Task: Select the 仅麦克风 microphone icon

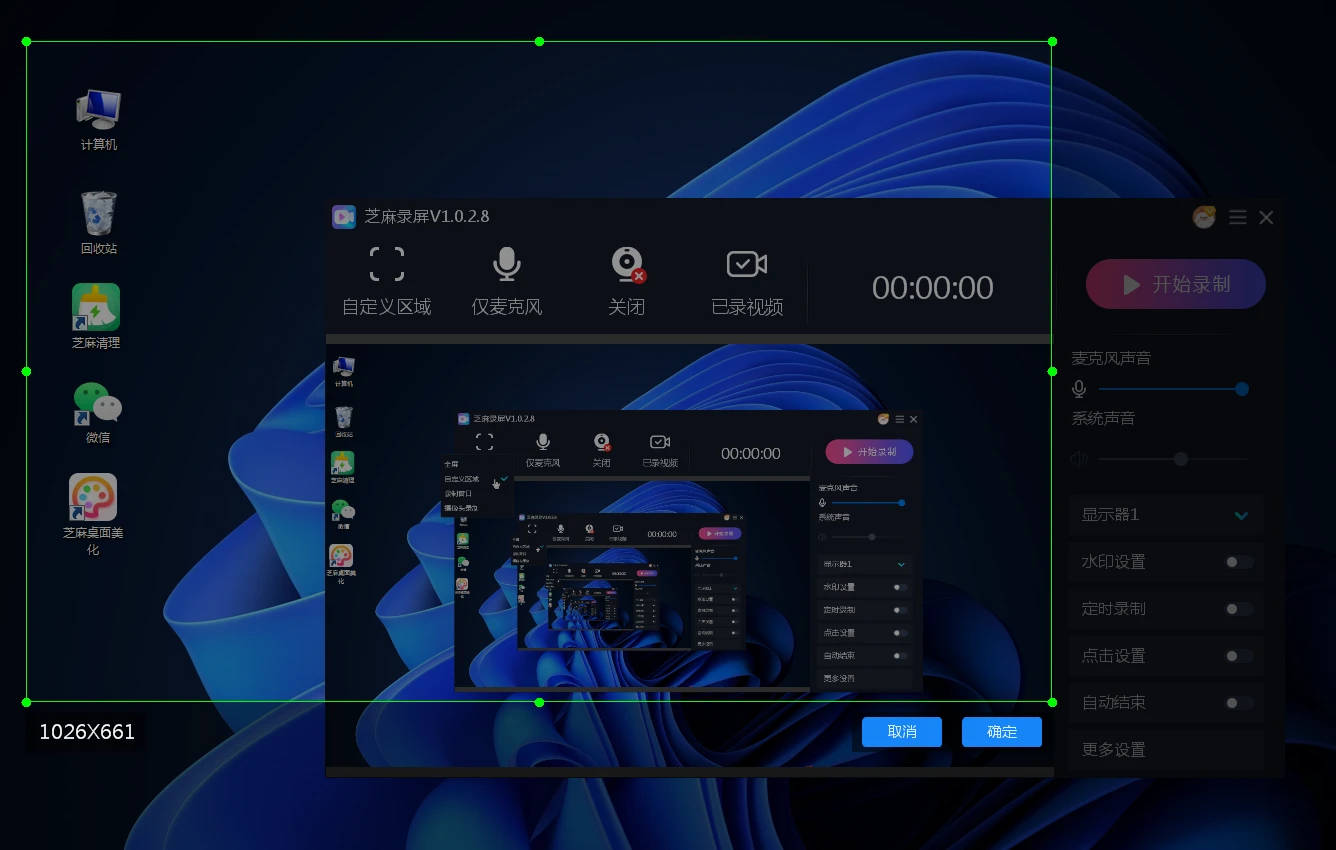Action: click(507, 264)
